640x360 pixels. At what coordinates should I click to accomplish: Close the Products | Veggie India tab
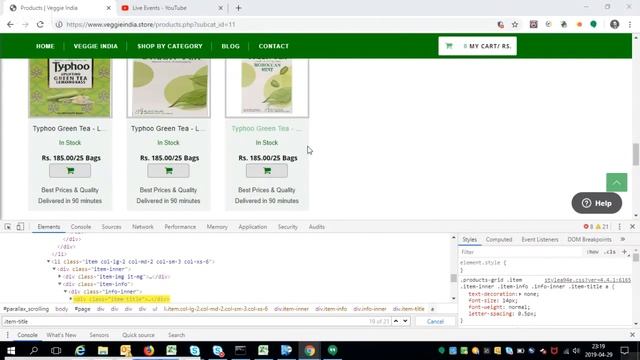[x=109, y=8]
